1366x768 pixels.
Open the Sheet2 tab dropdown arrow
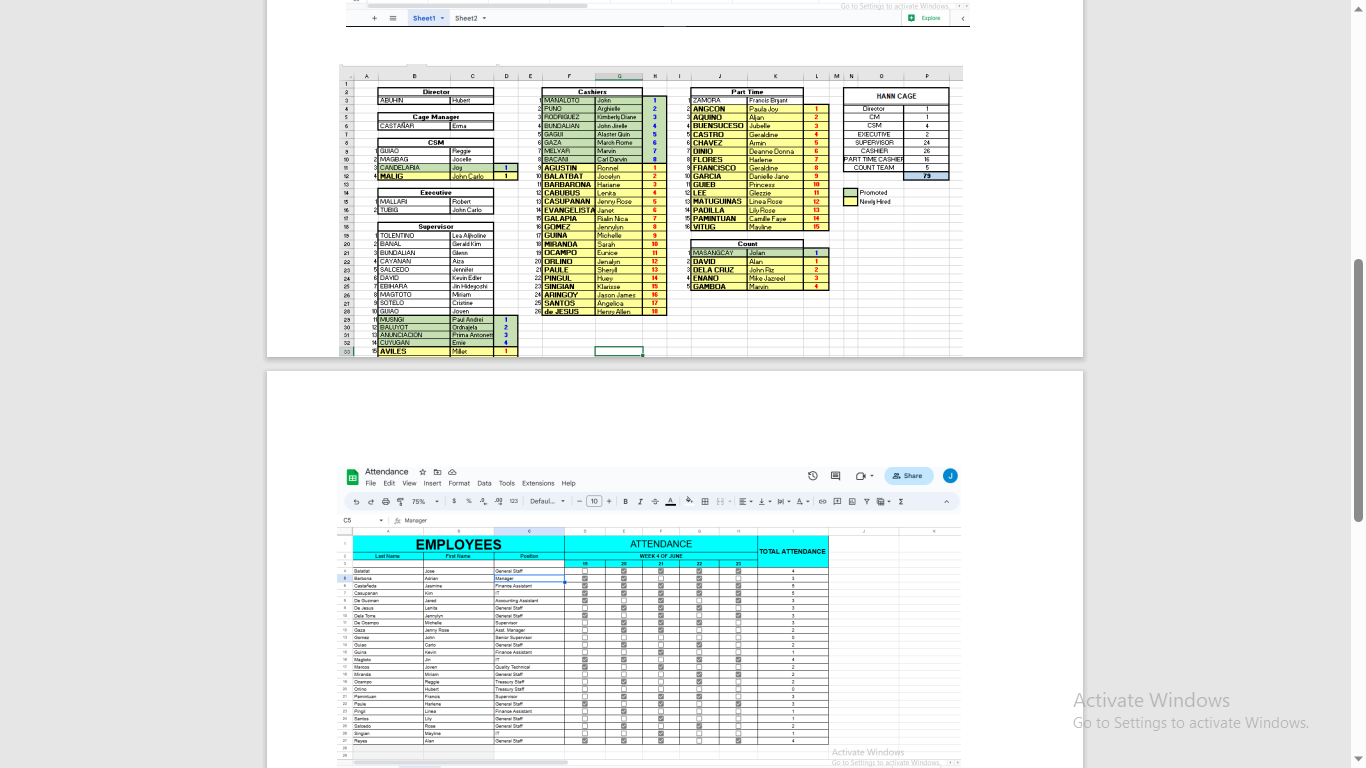484,18
